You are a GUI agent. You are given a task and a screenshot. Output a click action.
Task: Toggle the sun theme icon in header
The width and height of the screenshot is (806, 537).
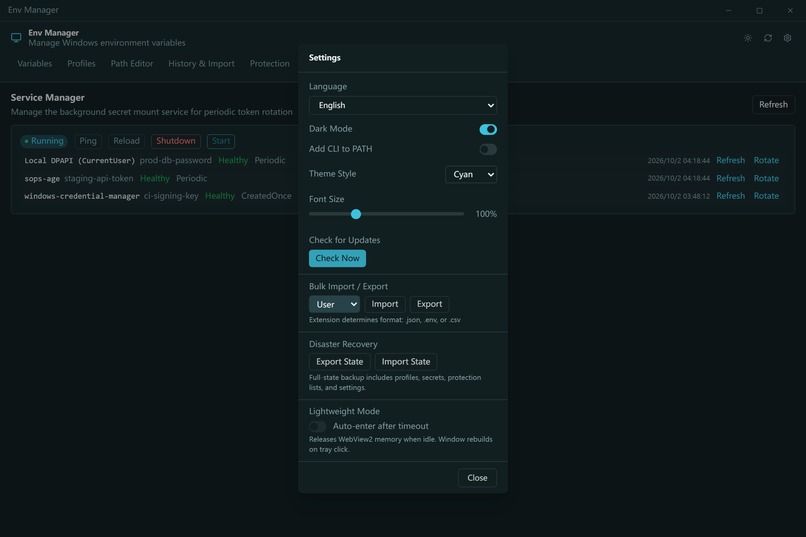pyautogui.click(x=747, y=38)
